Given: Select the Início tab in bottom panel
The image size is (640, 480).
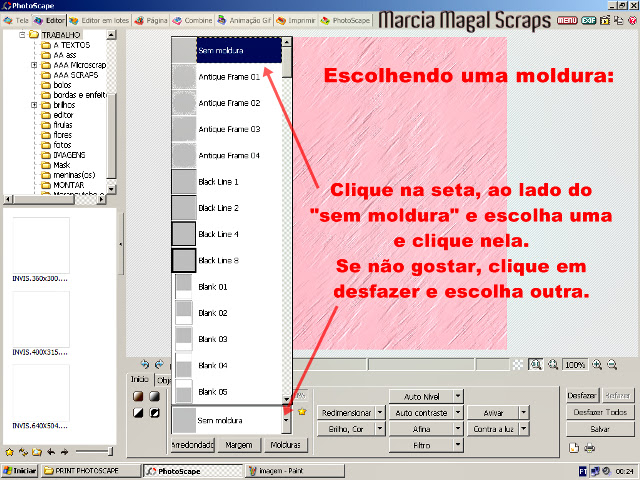Looking at the screenshot, I should [x=140, y=379].
